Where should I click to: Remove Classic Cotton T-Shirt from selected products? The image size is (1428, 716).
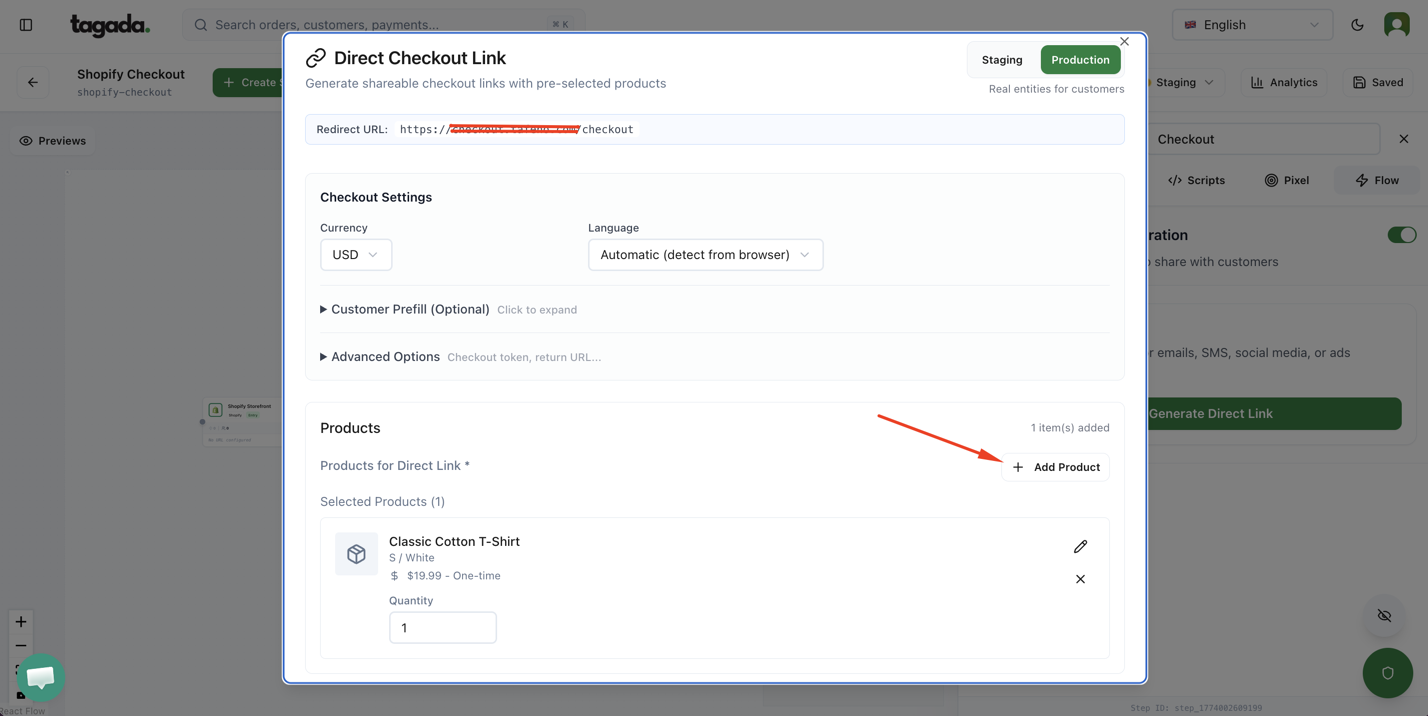(1080, 579)
